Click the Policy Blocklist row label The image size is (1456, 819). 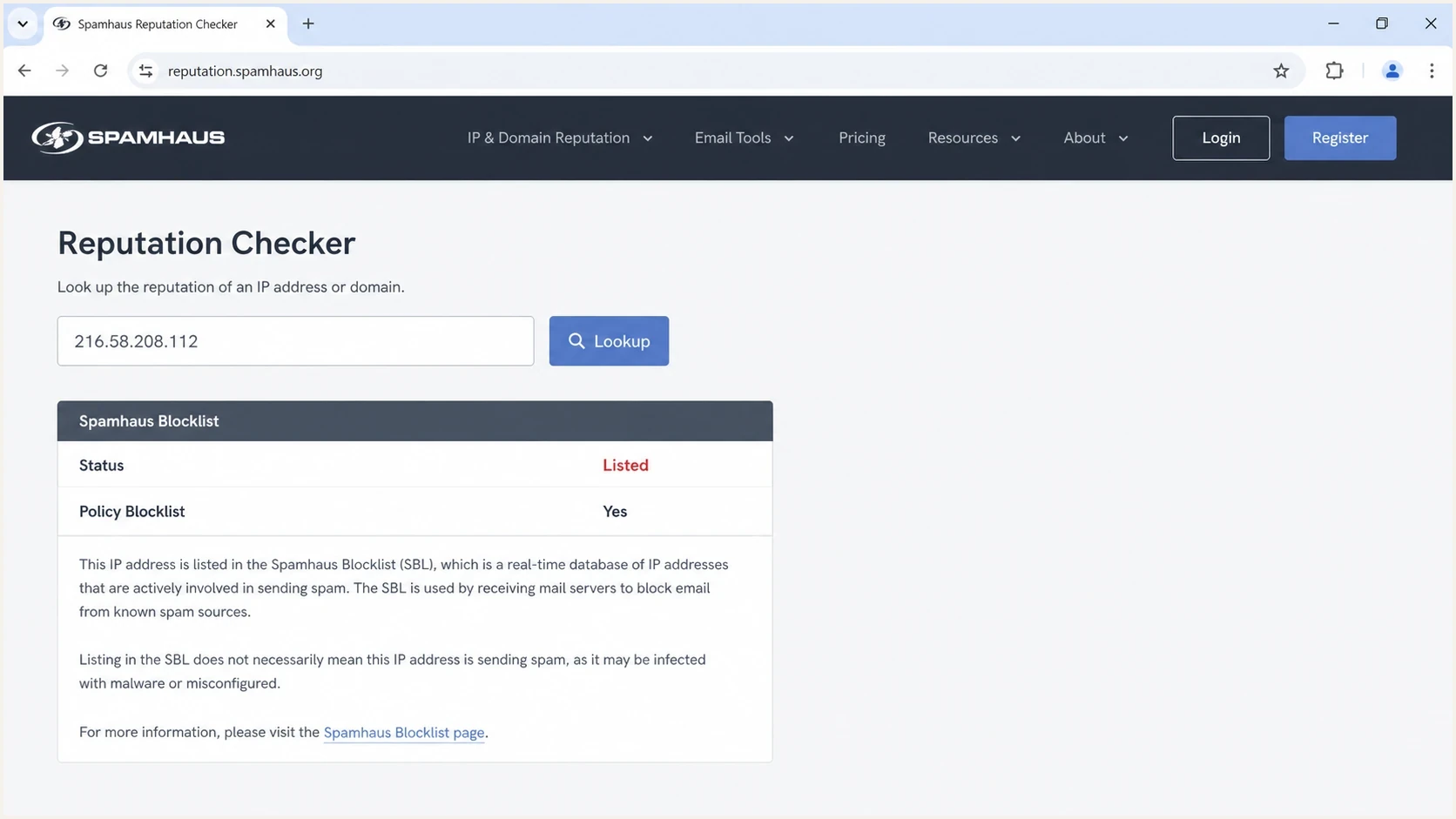(131, 512)
